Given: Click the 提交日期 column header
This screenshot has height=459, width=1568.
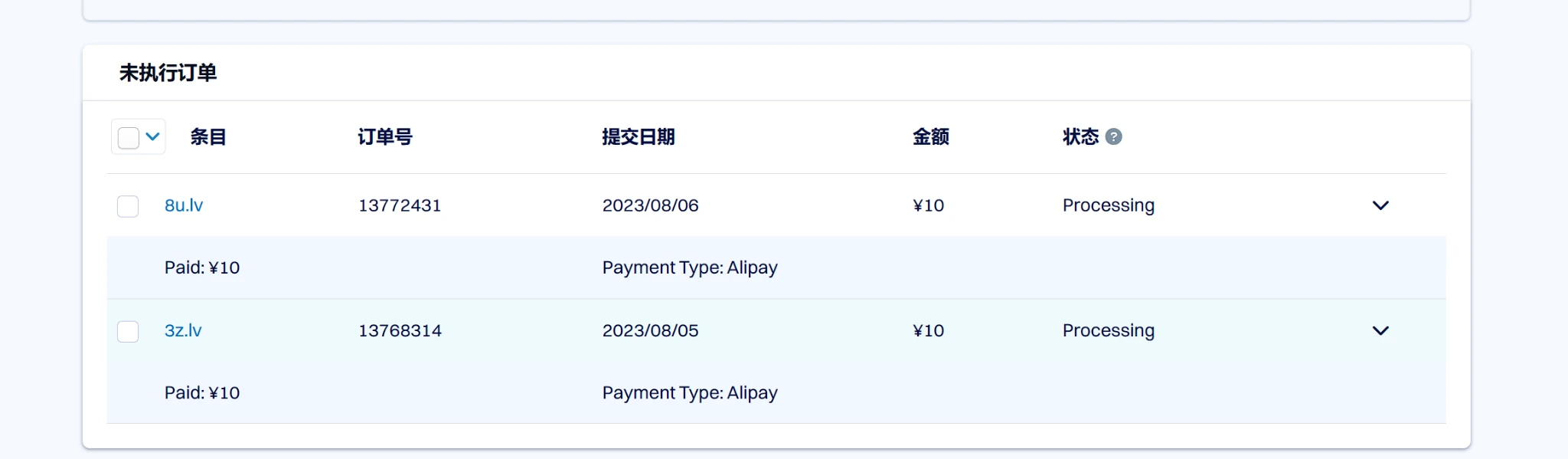Looking at the screenshot, I should [639, 137].
